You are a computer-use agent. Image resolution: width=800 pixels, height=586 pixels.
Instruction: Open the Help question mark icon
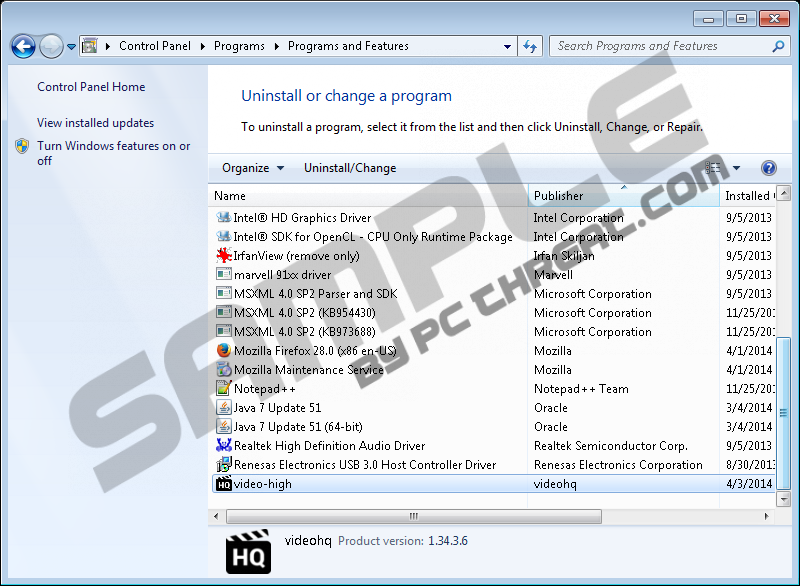768,168
